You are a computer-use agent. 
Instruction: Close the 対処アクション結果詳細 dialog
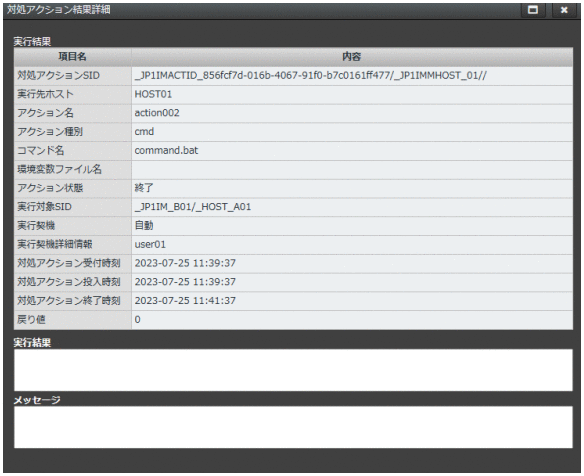[564, 10]
